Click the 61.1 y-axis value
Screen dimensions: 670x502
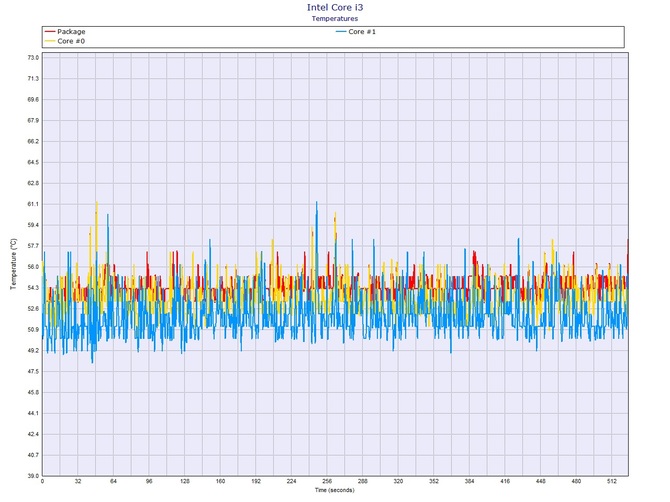(x=33, y=204)
